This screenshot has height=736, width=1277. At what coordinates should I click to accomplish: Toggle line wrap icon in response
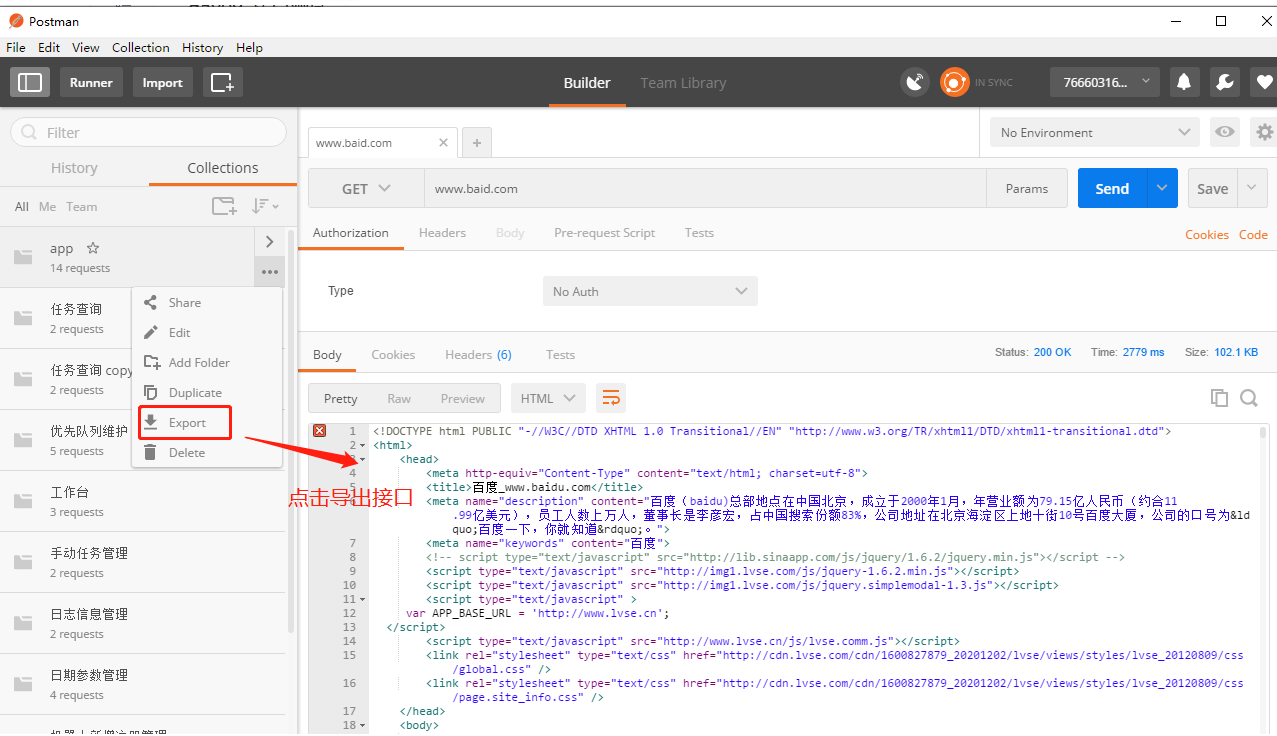[611, 398]
